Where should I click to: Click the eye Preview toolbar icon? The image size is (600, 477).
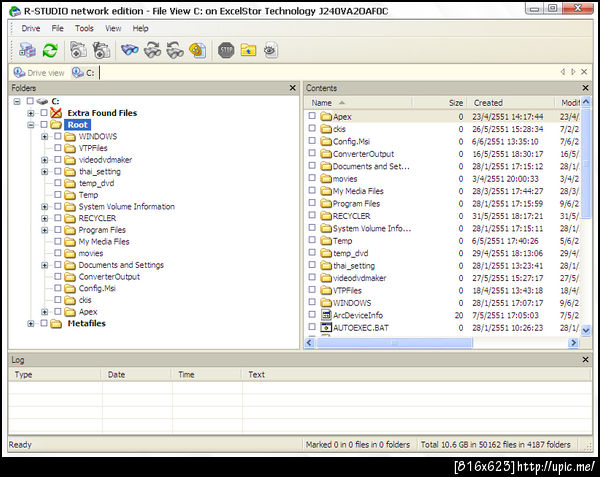tap(271, 50)
